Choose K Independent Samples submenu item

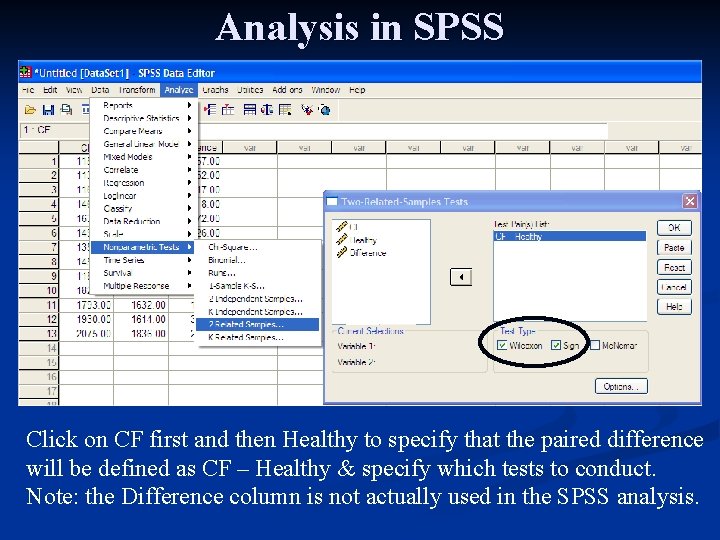(258, 311)
